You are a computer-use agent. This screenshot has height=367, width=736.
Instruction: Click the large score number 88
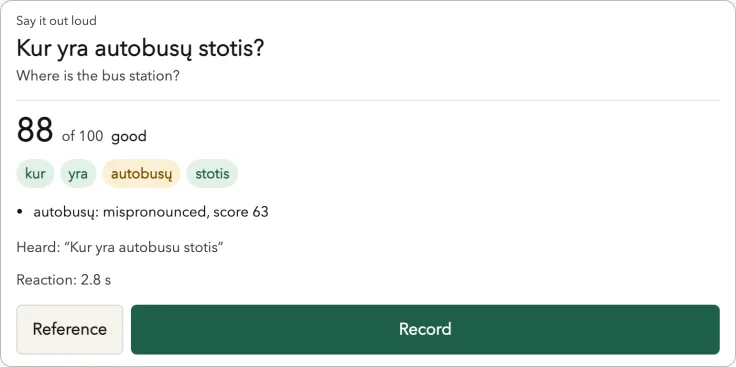(35, 130)
